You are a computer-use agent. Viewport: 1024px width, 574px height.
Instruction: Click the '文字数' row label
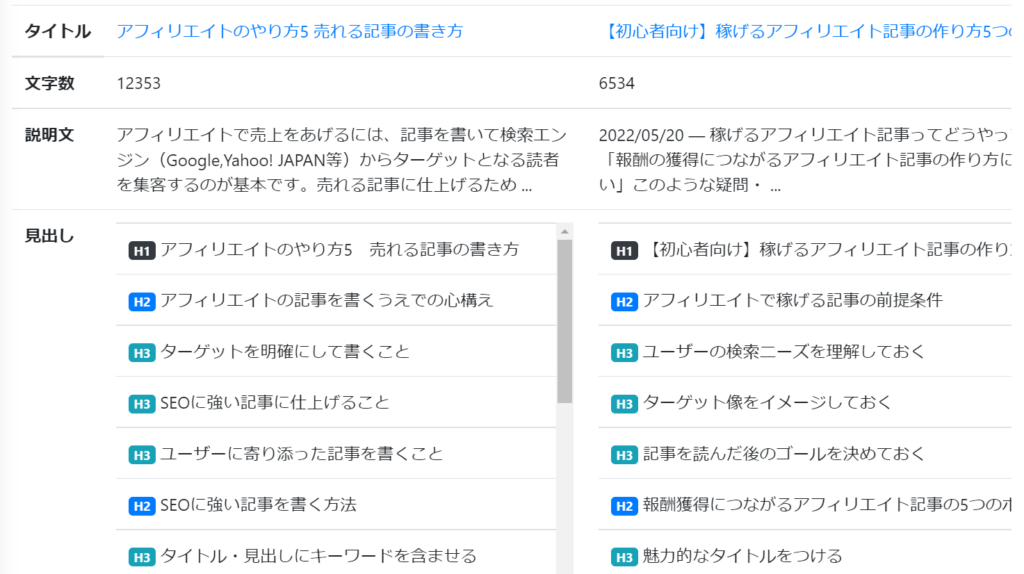click(x=50, y=84)
